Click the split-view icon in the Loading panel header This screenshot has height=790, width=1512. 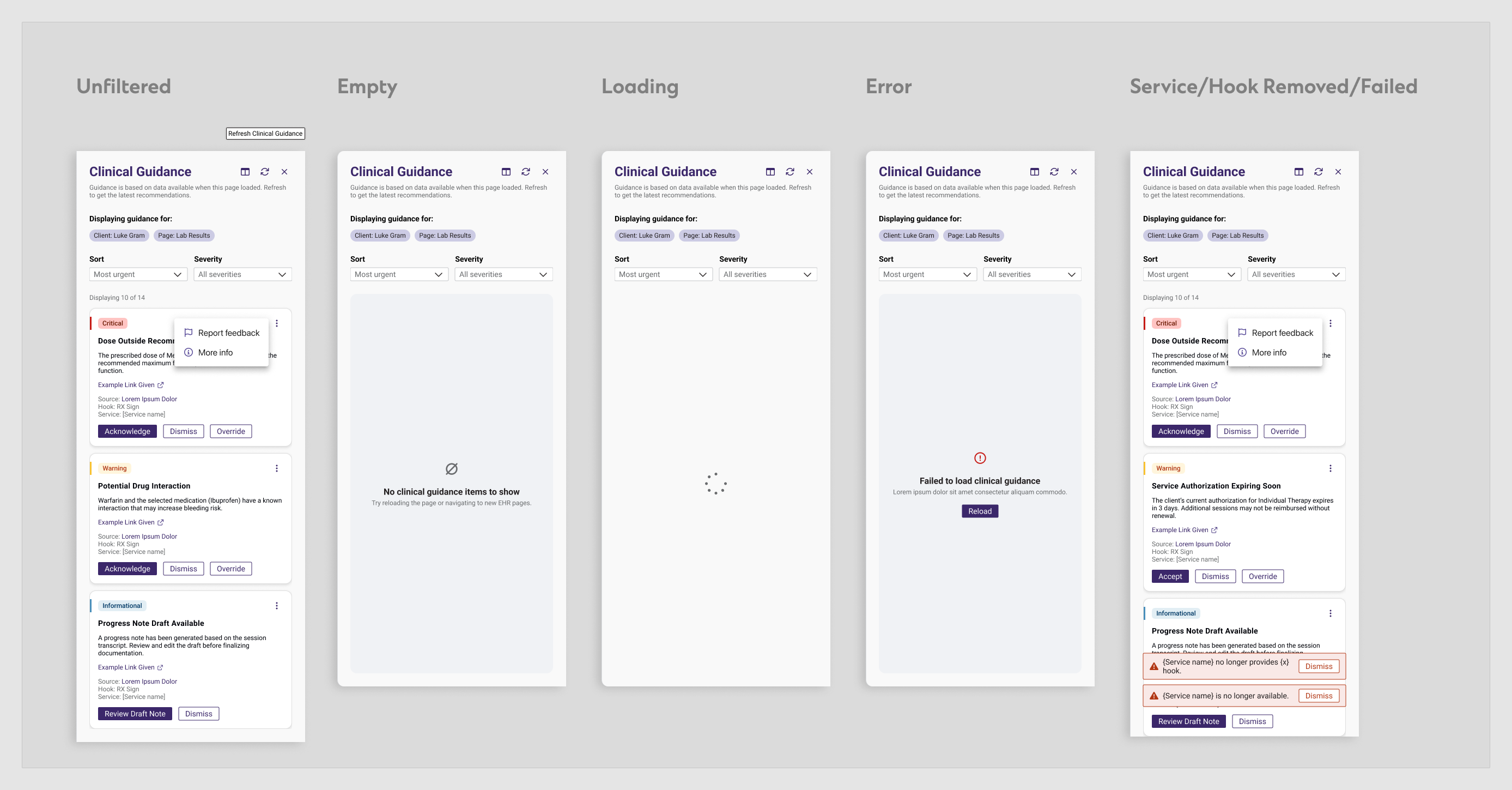[x=770, y=172]
